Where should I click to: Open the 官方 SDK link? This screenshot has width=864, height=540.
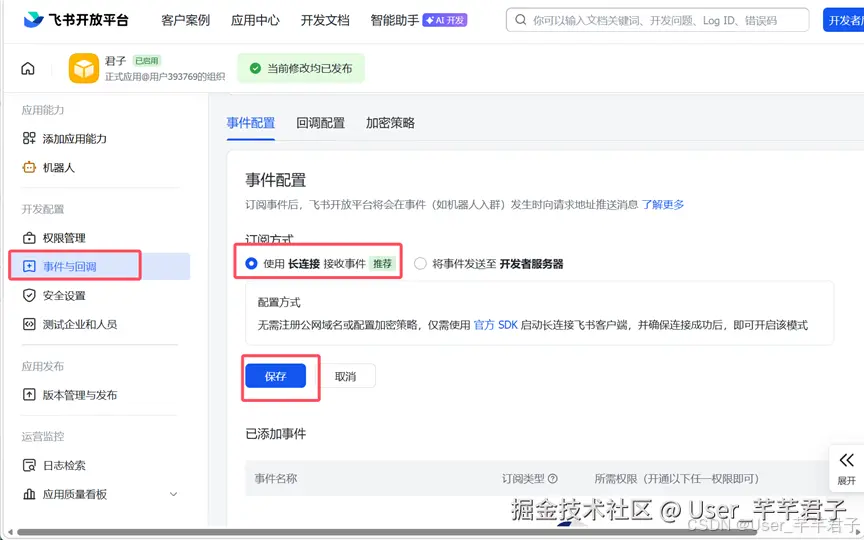(495, 325)
